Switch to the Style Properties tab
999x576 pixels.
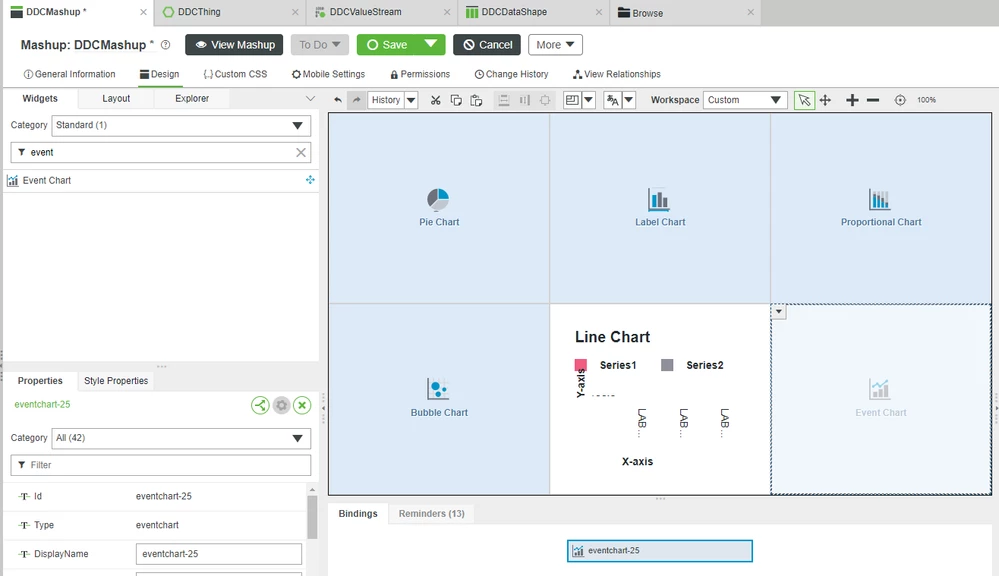coord(116,381)
